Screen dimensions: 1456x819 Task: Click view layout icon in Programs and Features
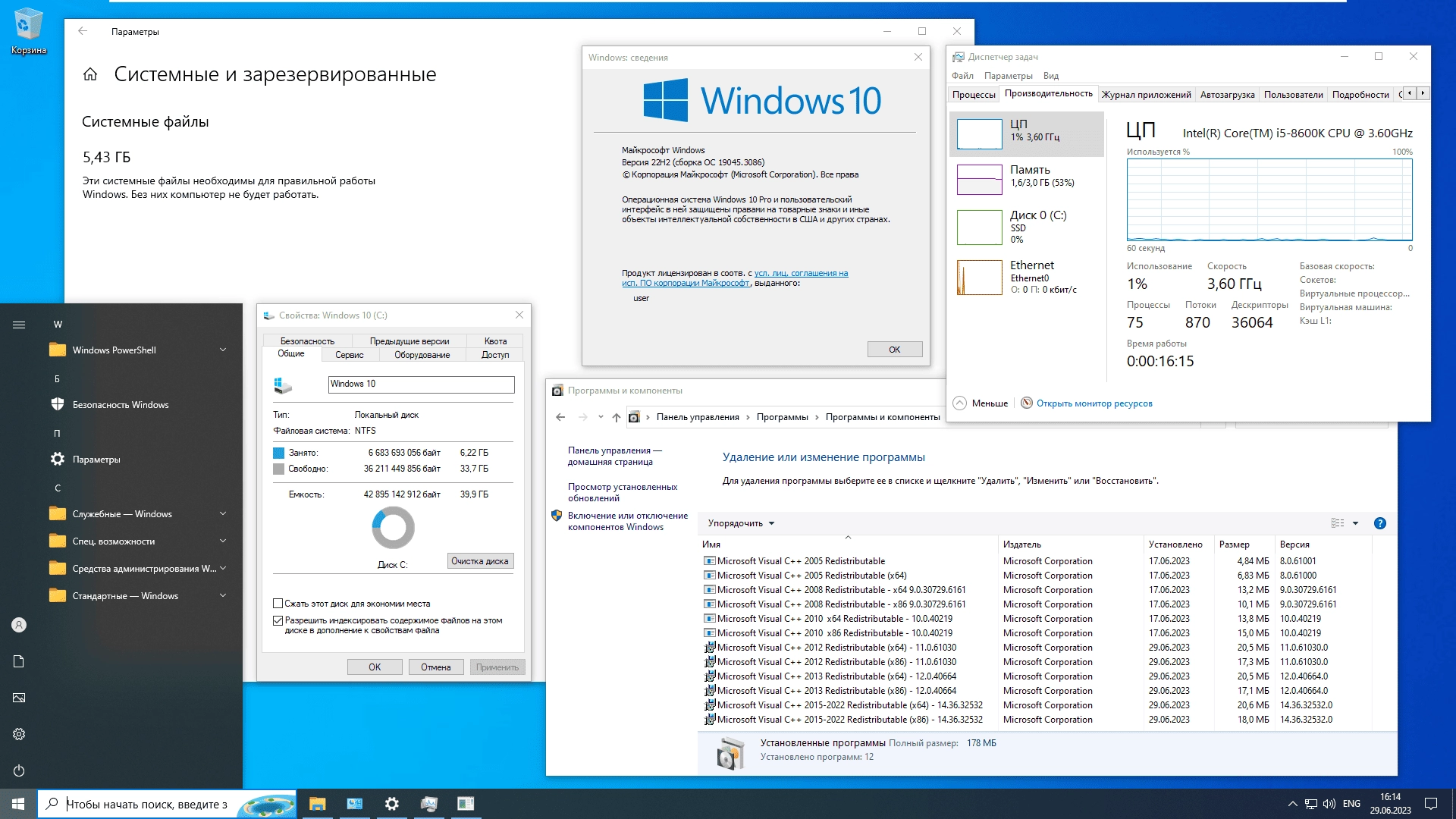tap(1338, 523)
